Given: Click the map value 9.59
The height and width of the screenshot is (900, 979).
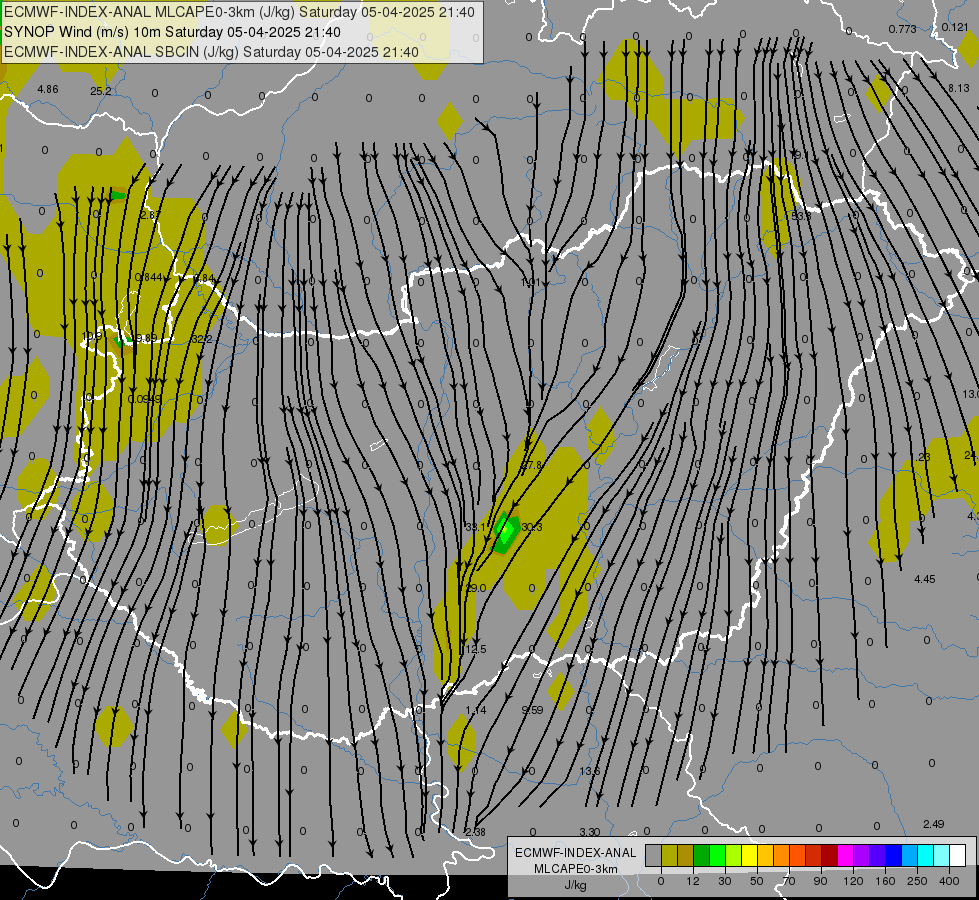Looking at the screenshot, I should tap(533, 710).
